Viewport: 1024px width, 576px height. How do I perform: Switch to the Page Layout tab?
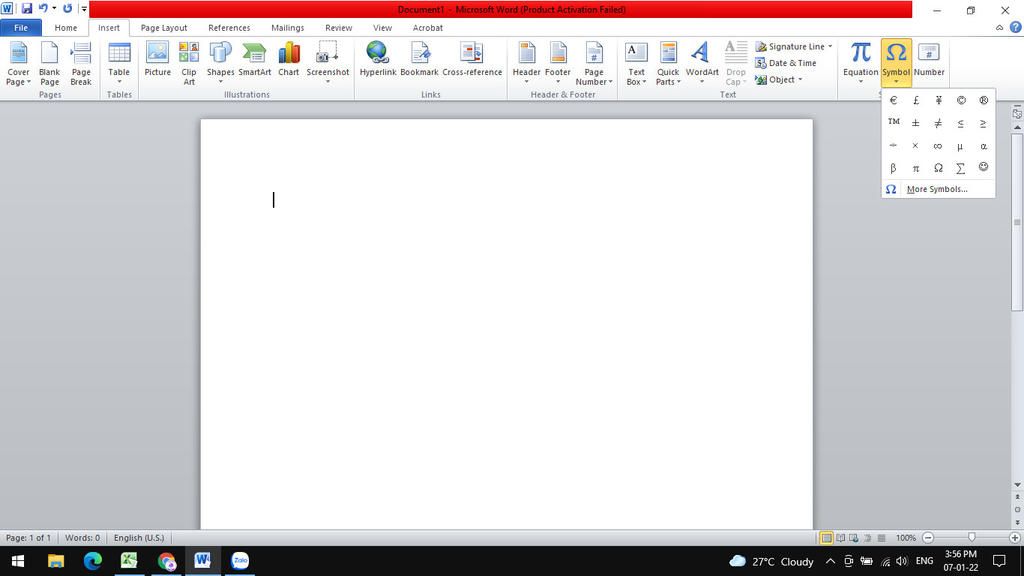pyautogui.click(x=163, y=28)
